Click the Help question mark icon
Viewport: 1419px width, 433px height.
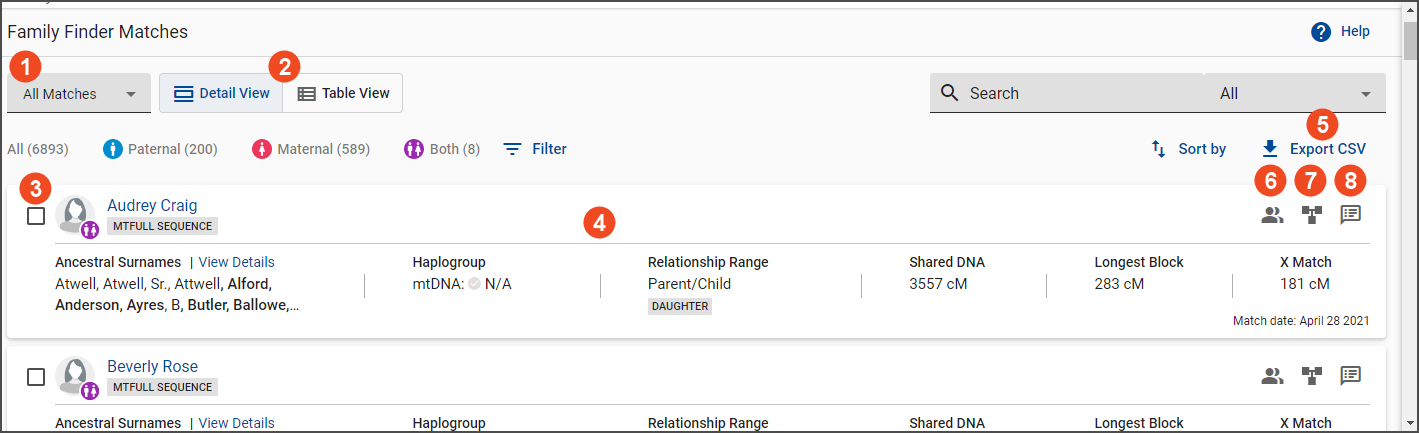(1321, 32)
